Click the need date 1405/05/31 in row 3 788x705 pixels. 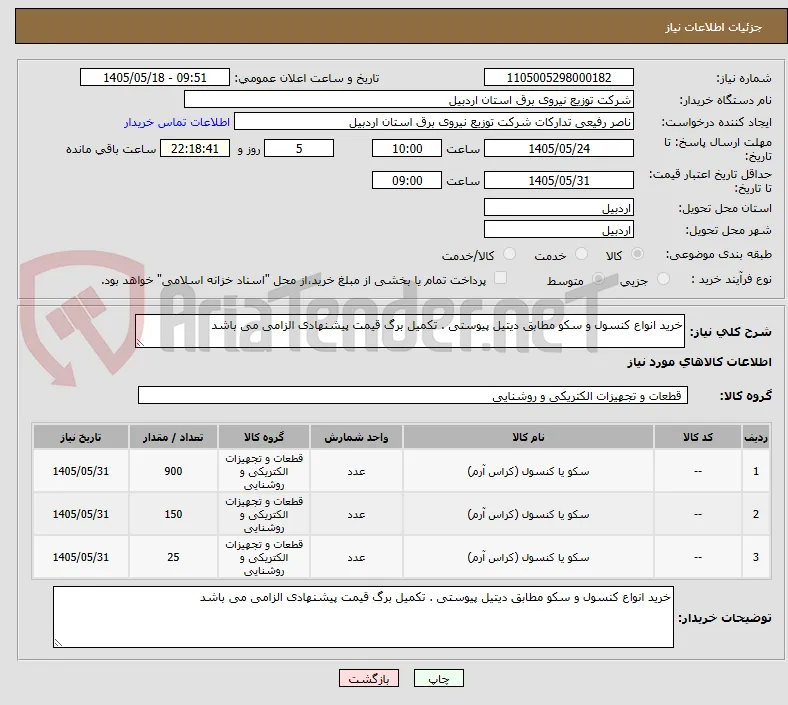(80, 557)
